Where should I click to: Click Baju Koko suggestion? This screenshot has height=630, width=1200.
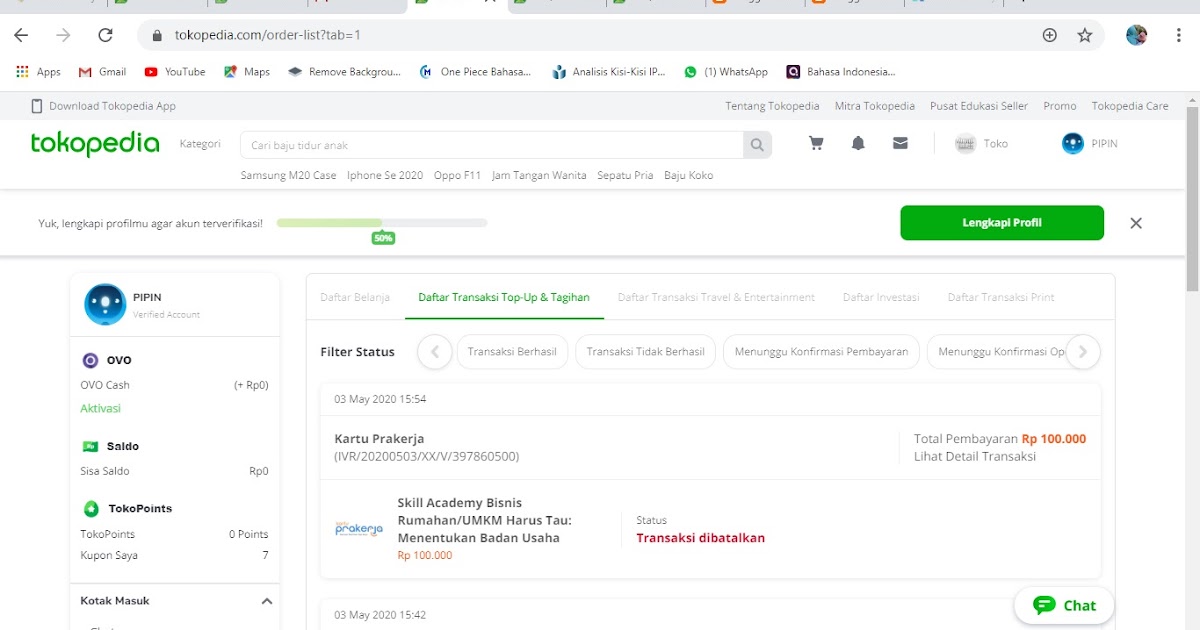[x=689, y=175]
